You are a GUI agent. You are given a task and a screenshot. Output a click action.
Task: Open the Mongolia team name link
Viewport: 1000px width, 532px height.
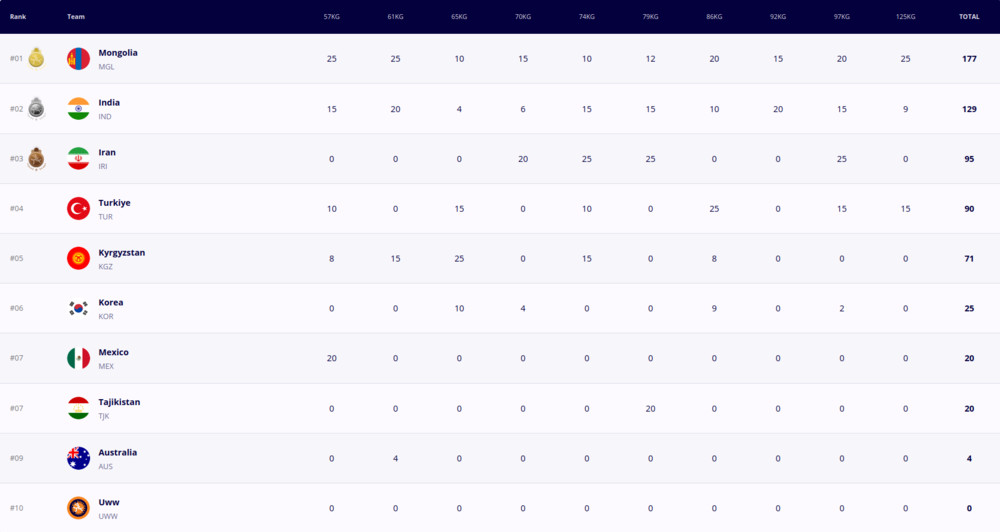(x=118, y=53)
